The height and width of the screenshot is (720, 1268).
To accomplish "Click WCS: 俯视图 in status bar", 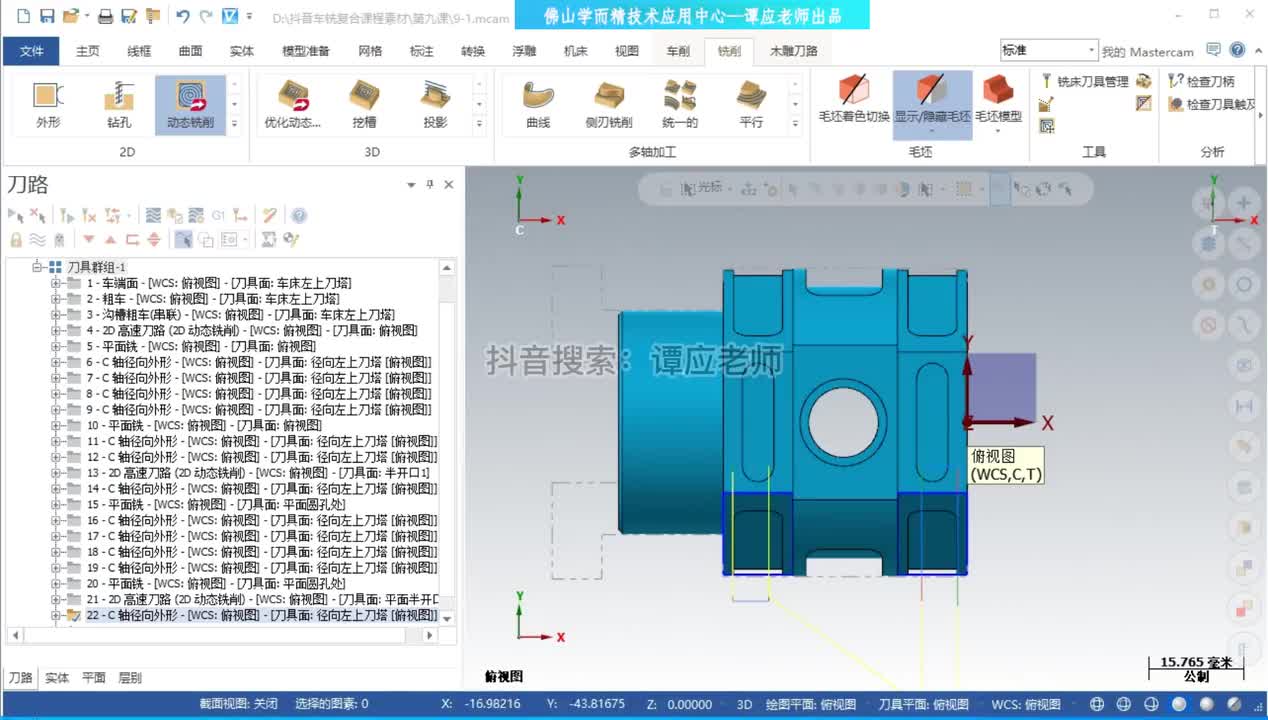I will [x=1026, y=704].
